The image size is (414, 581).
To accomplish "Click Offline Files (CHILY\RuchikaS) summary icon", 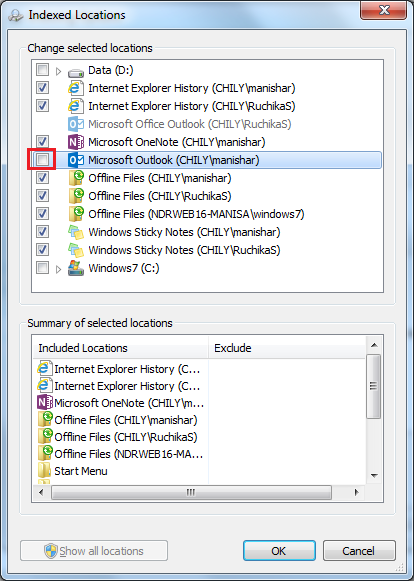I will point(46,437).
